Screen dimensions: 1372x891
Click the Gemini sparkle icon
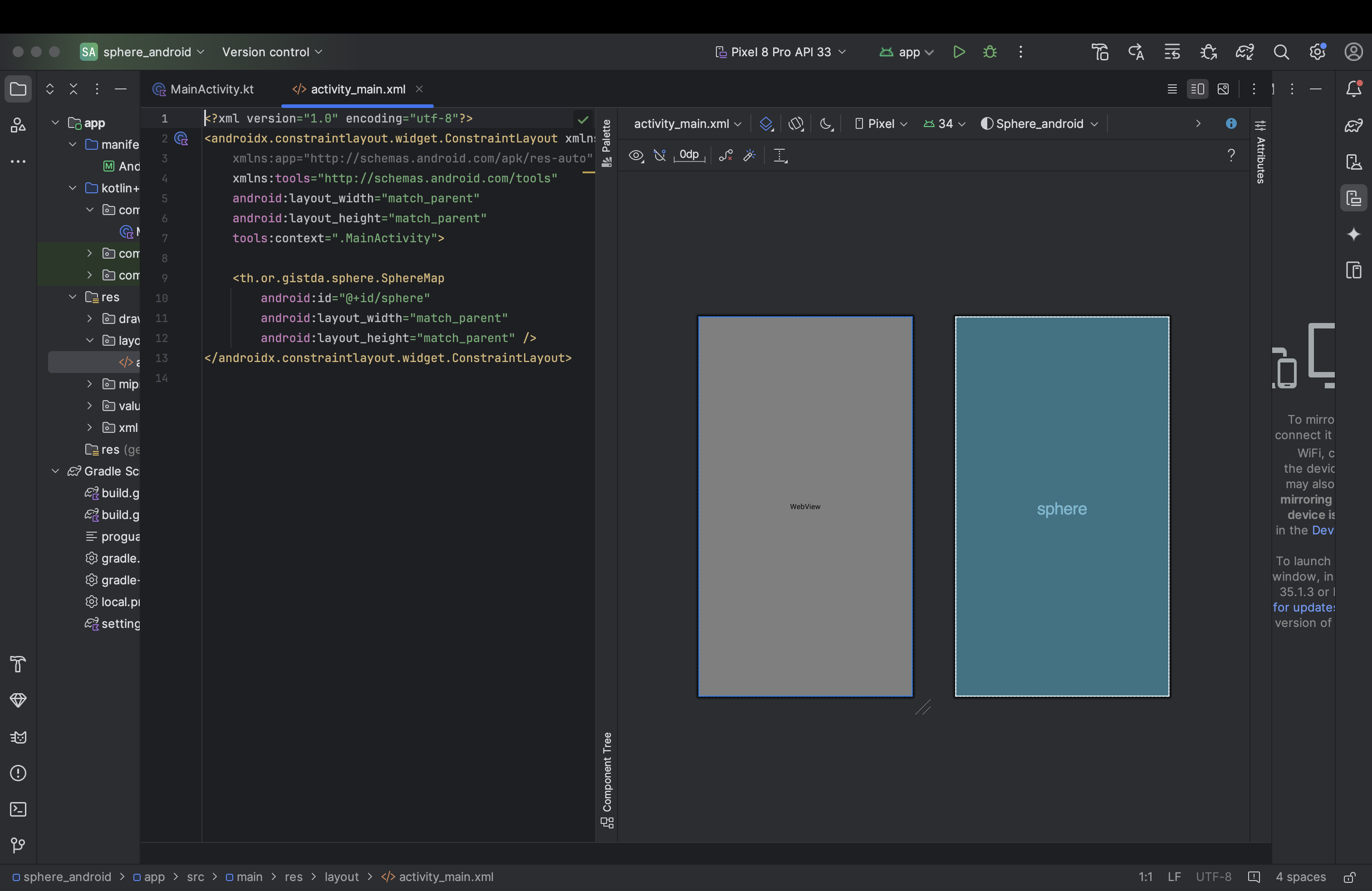coord(1353,235)
